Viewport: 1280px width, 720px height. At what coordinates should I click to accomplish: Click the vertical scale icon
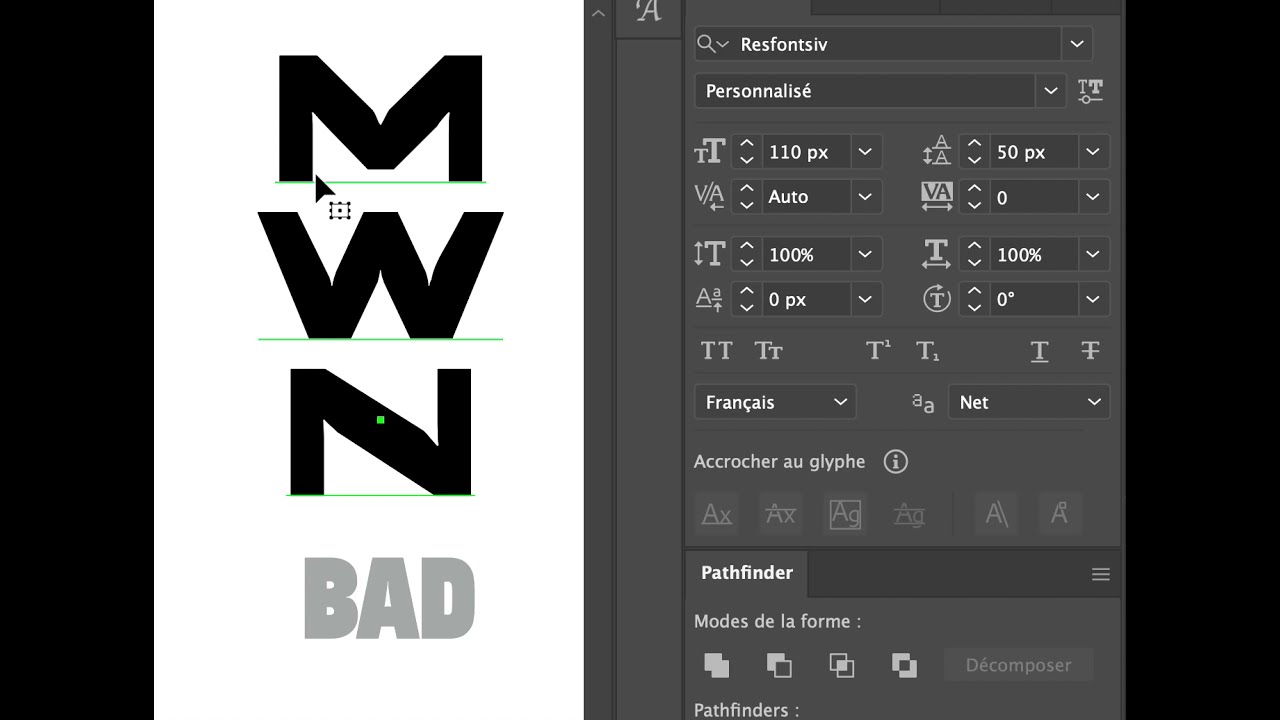[709, 255]
